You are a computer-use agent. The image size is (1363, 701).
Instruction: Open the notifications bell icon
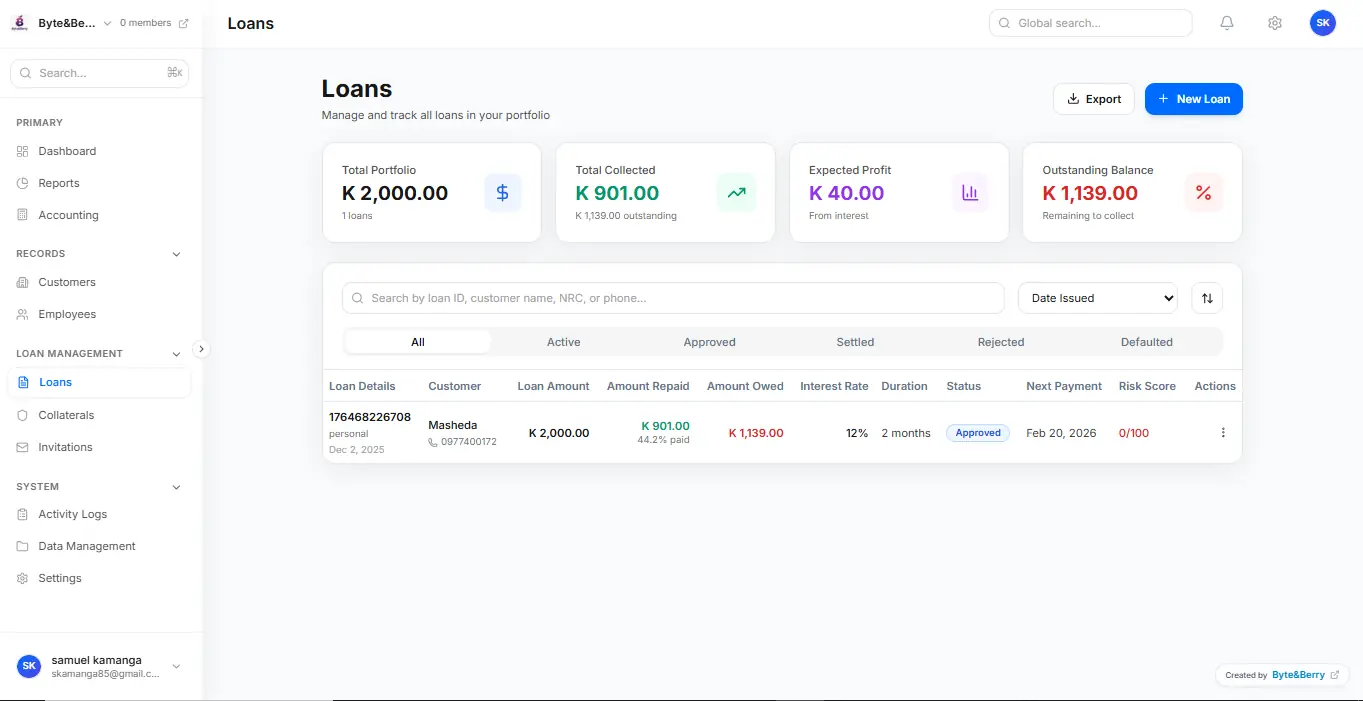pyautogui.click(x=1226, y=22)
